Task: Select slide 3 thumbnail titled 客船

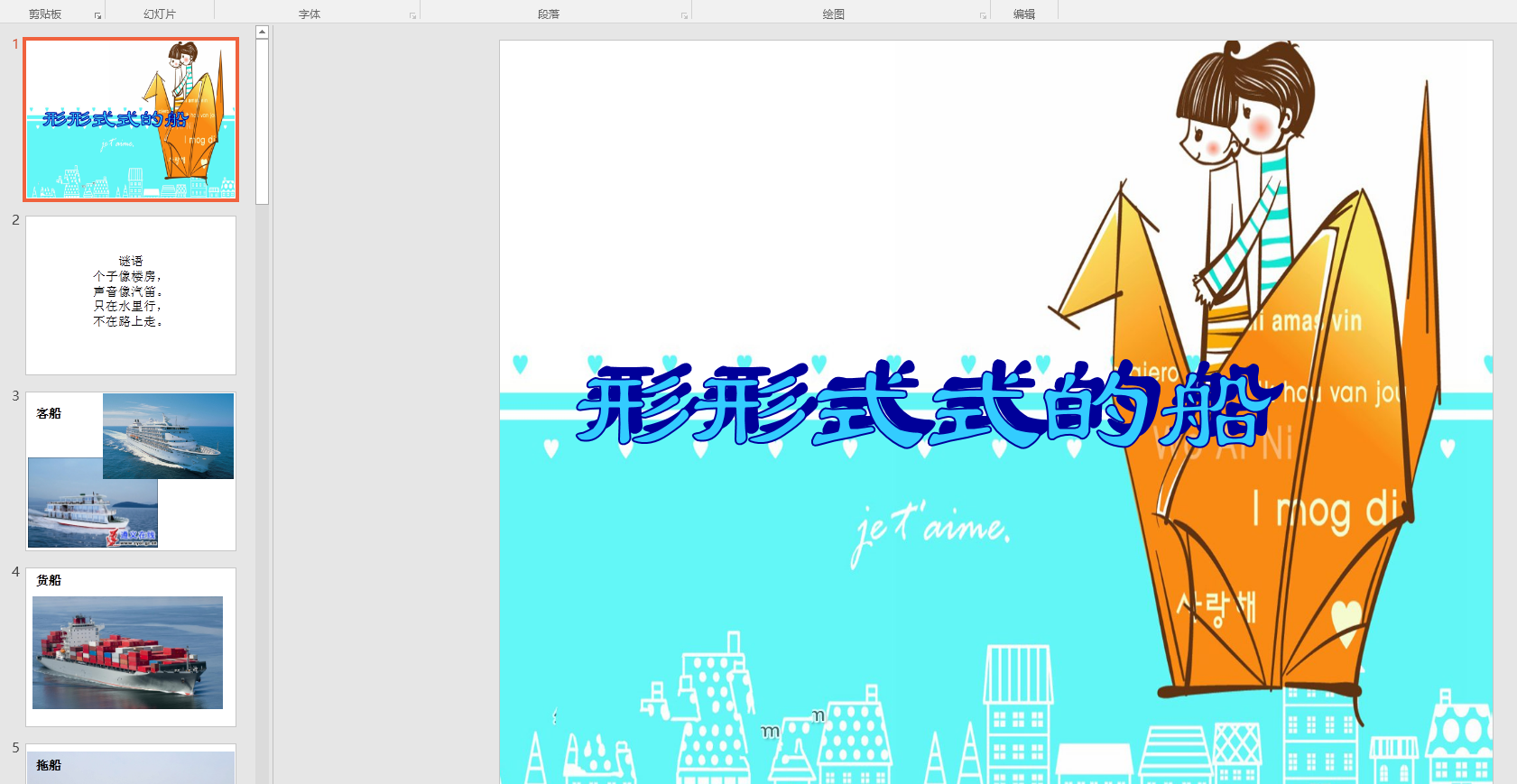Action: coord(131,471)
